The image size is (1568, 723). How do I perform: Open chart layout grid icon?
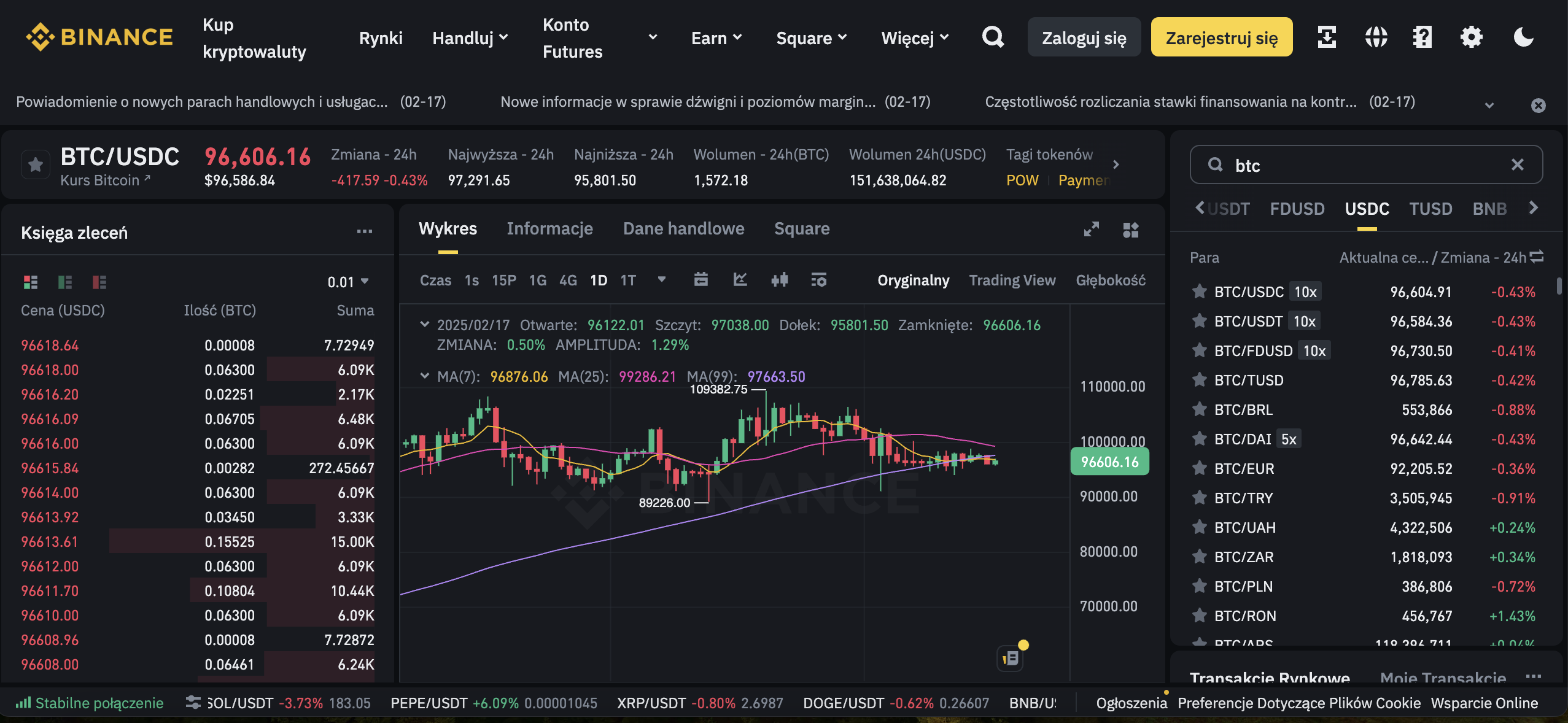1130,230
